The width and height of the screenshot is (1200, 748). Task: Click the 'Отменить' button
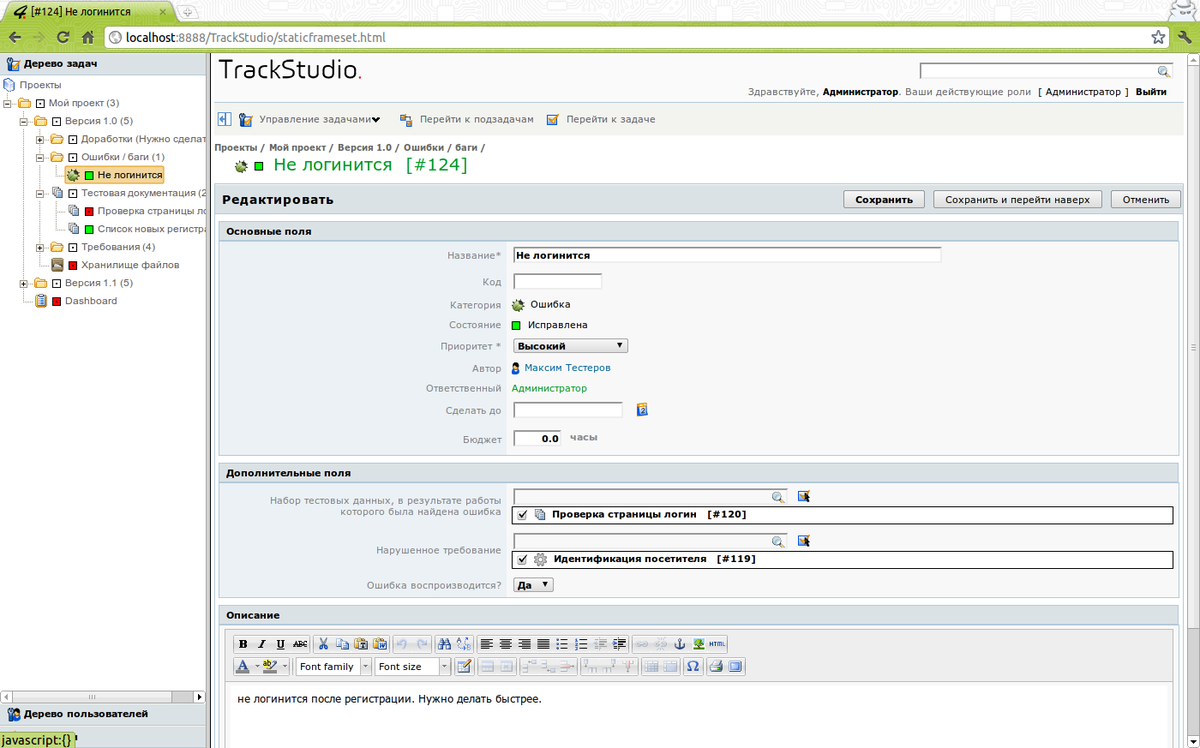pyautogui.click(x=1146, y=199)
